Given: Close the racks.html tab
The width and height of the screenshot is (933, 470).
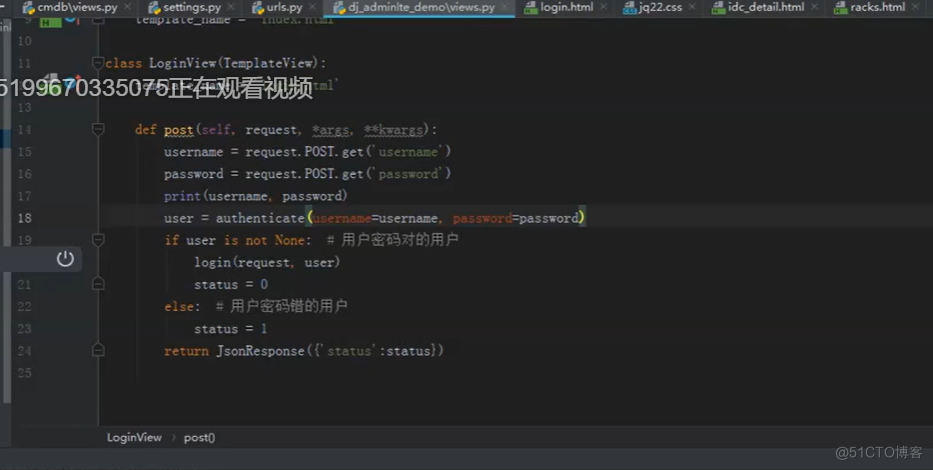Looking at the screenshot, I should [x=915, y=7].
